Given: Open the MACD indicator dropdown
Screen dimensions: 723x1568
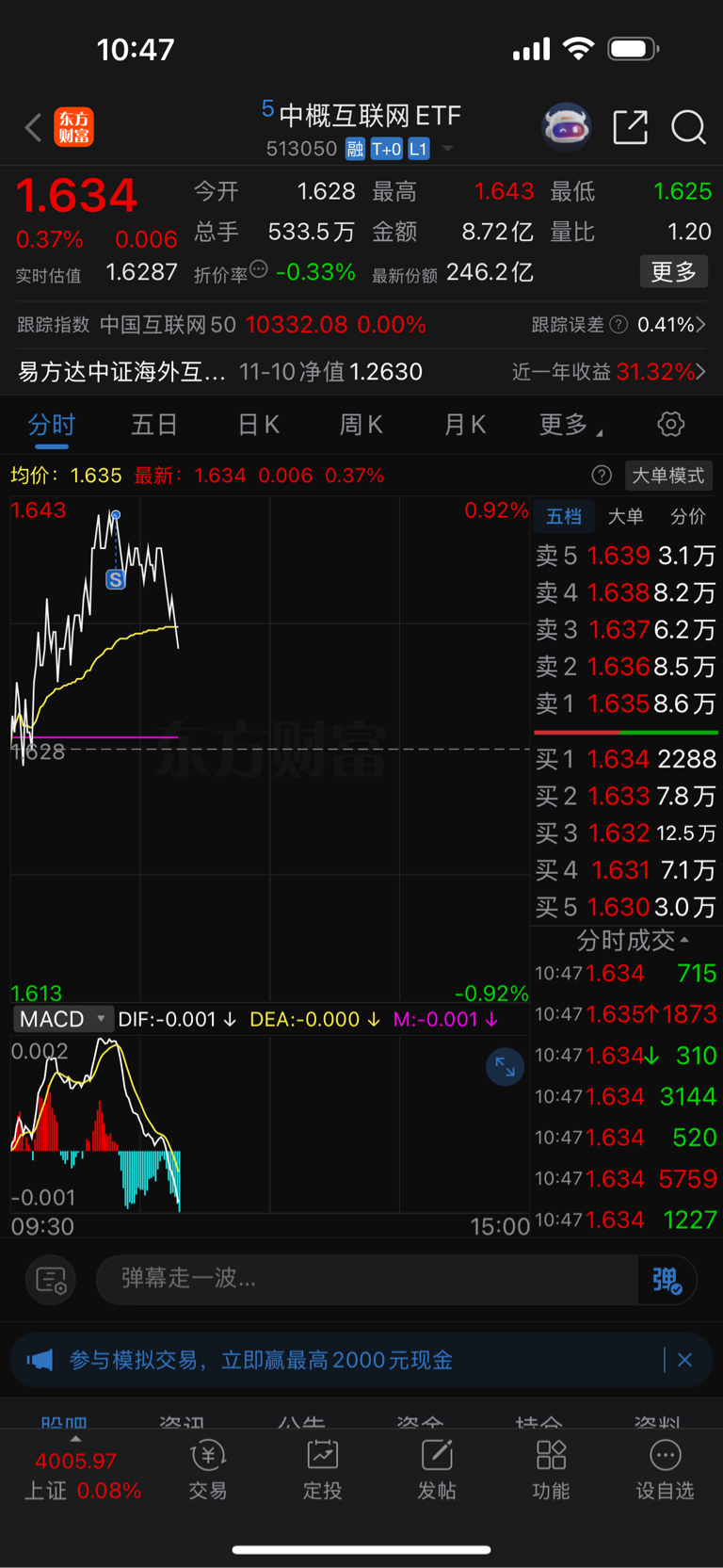Looking at the screenshot, I should point(63,1019).
